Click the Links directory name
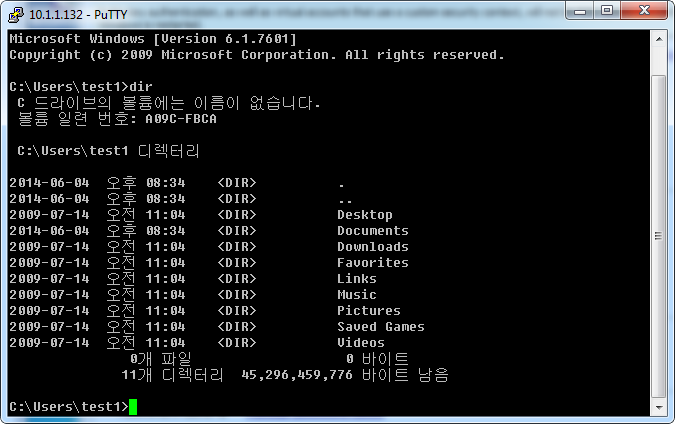The width and height of the screenshot is (675, 424). (x=357, y=279)
